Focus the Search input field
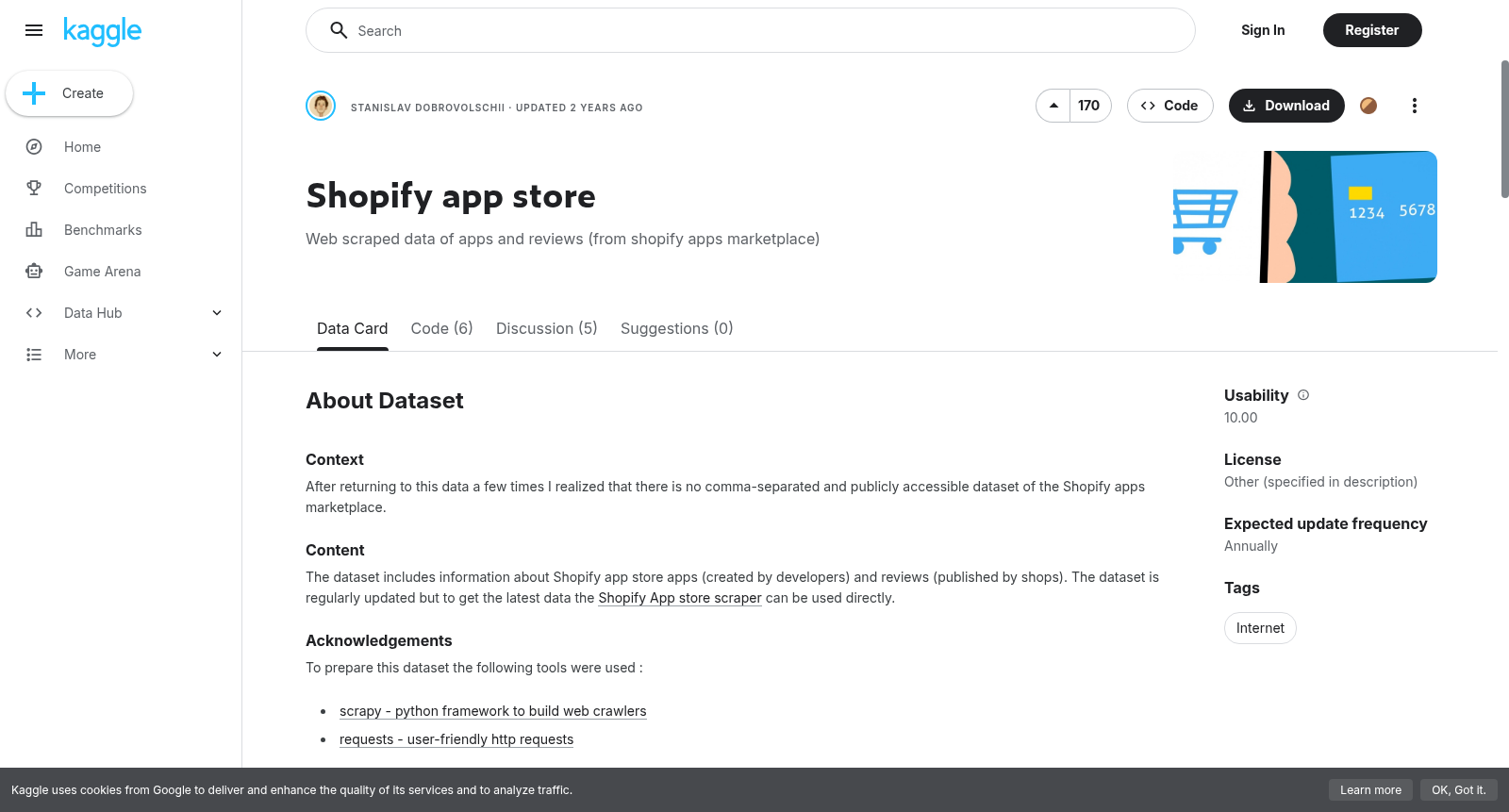The height and width of the screenshot is (812, 1509). pos(751,30)
